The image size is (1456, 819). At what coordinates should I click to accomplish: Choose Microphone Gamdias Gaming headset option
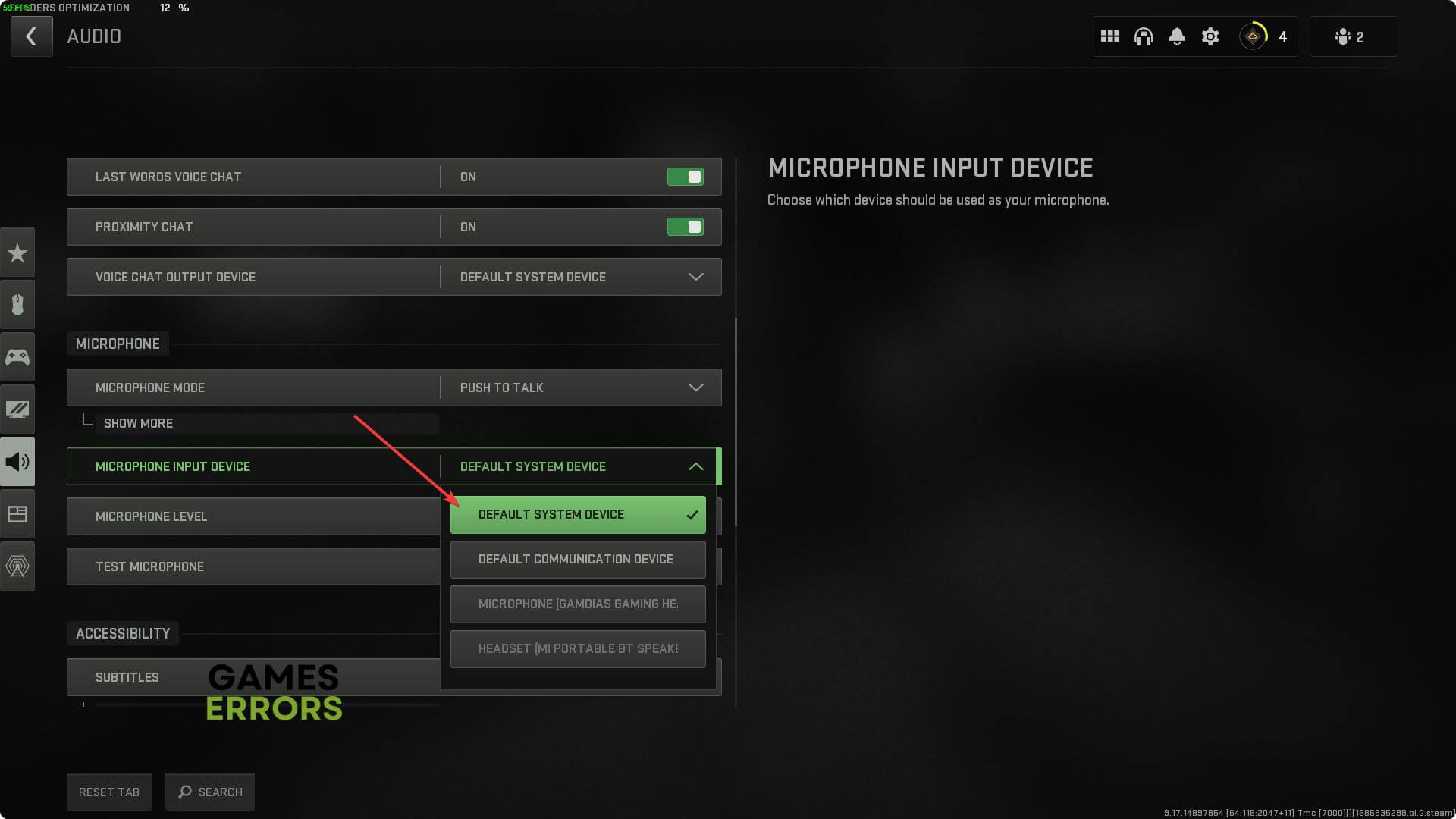[577, 604]
